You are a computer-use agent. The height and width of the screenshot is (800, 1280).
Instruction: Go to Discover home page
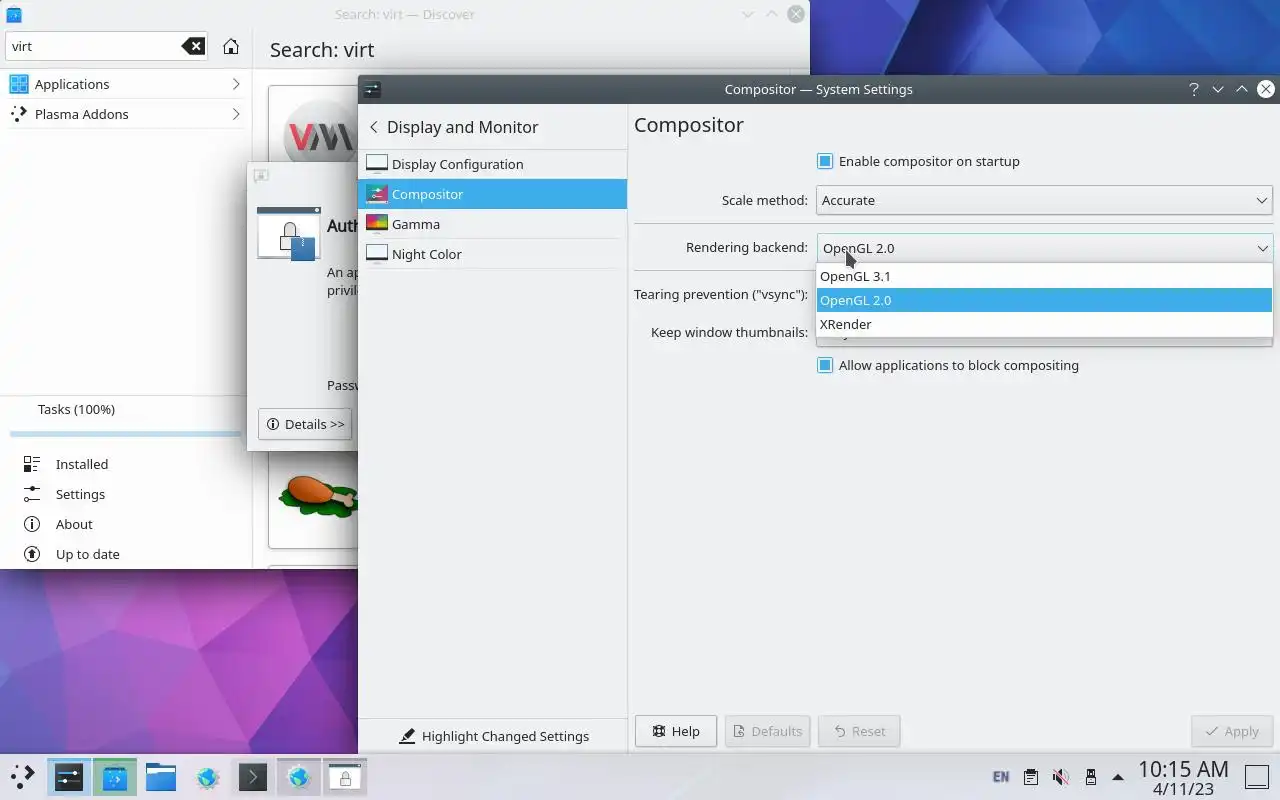(231, 46)
